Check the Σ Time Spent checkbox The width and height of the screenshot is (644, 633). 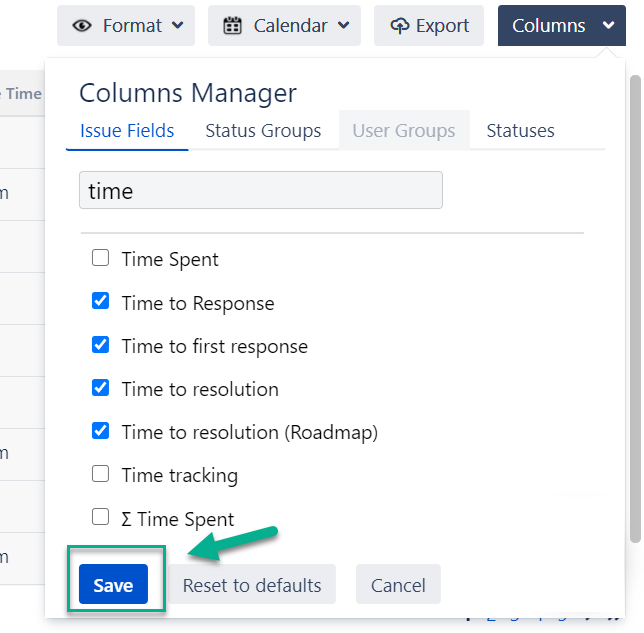click(x=100, y=517)
